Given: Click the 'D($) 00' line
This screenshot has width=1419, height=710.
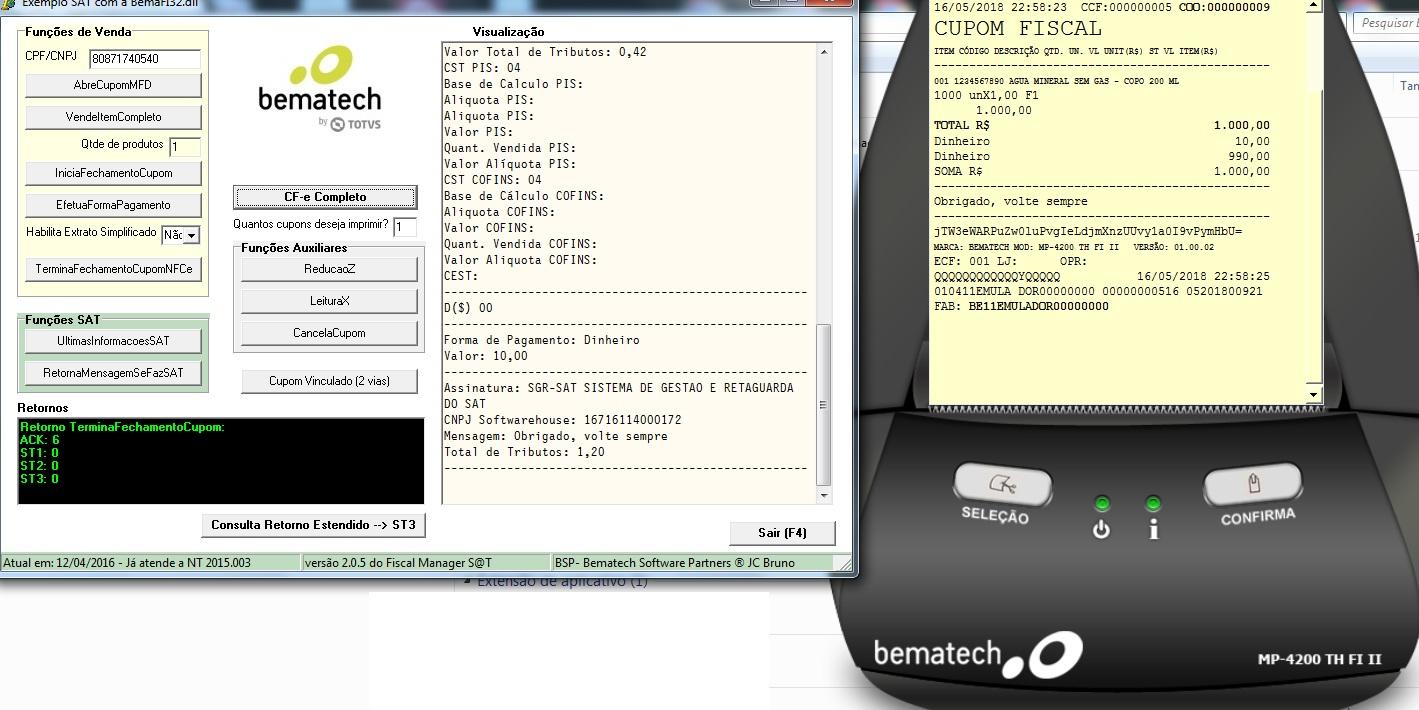Looking at the screenshot, I should pos(468,308).
